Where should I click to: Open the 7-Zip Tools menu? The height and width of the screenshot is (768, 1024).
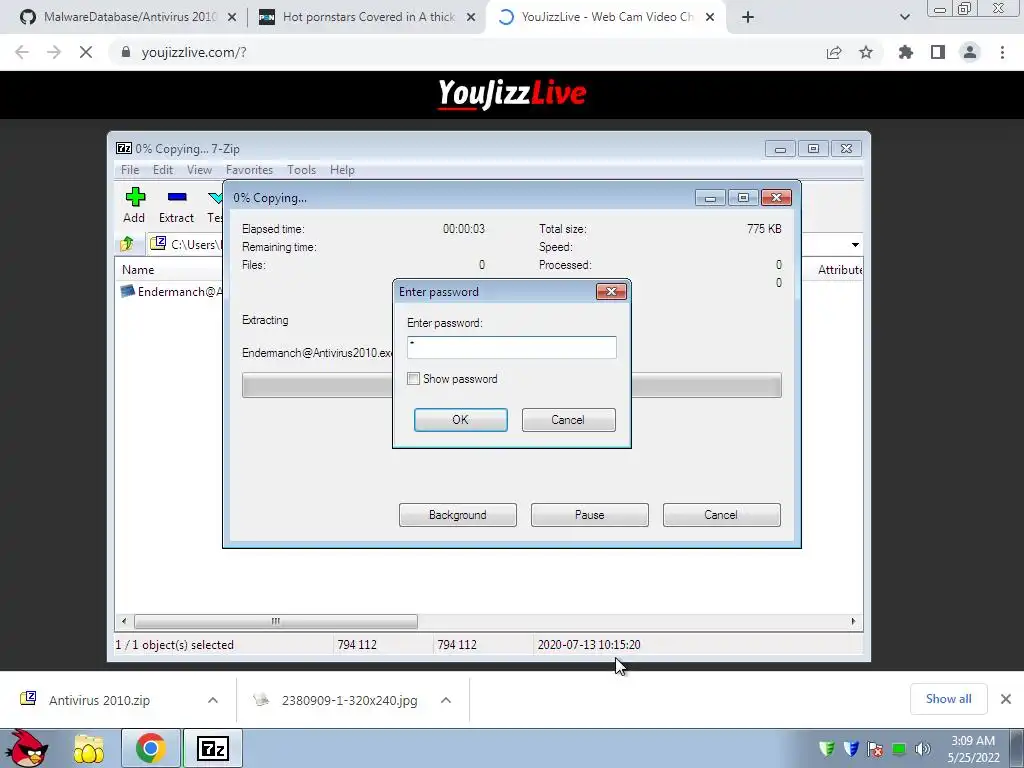302,170
